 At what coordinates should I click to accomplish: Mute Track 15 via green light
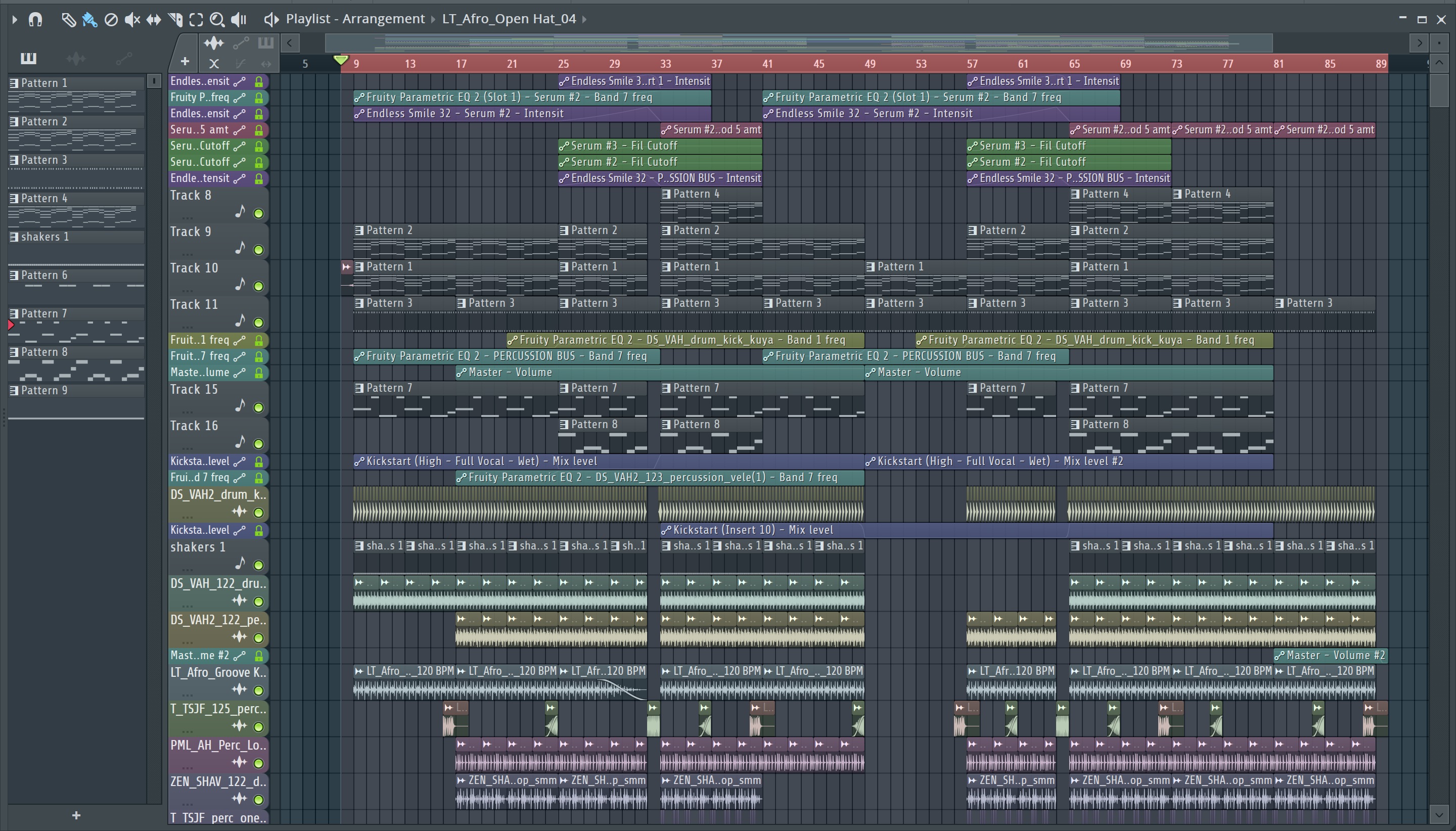click(258, 407)
